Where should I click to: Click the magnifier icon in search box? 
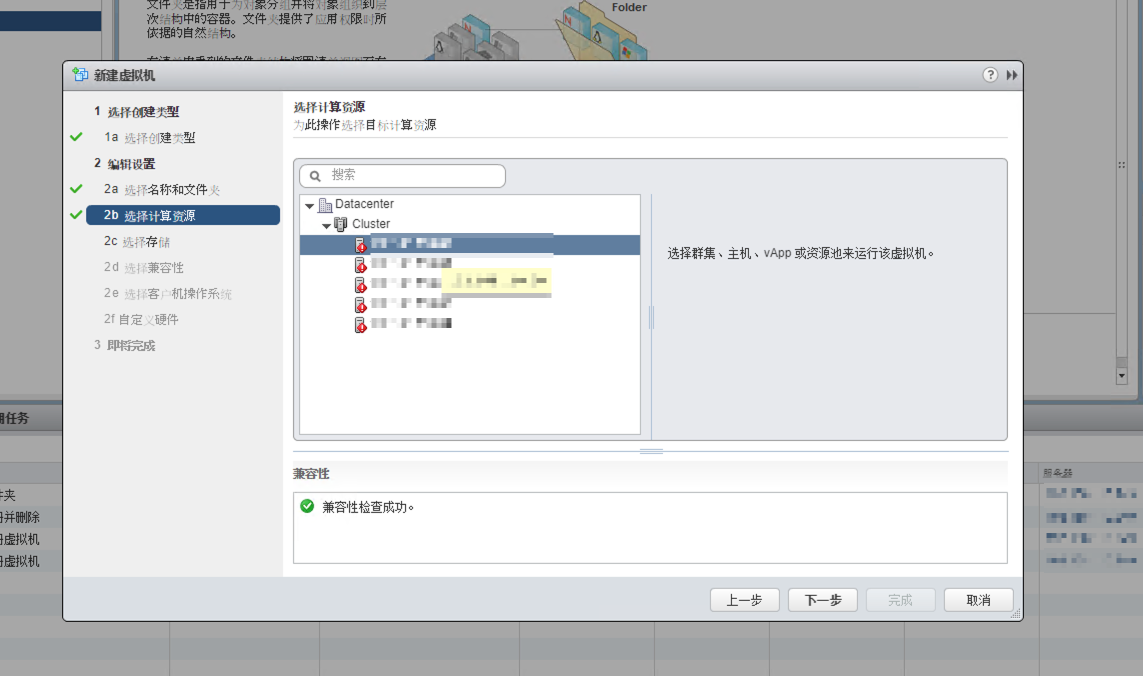315,175
